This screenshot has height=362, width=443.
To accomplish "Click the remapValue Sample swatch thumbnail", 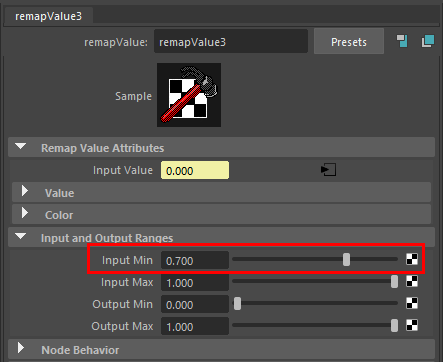I will coord(189,95).
